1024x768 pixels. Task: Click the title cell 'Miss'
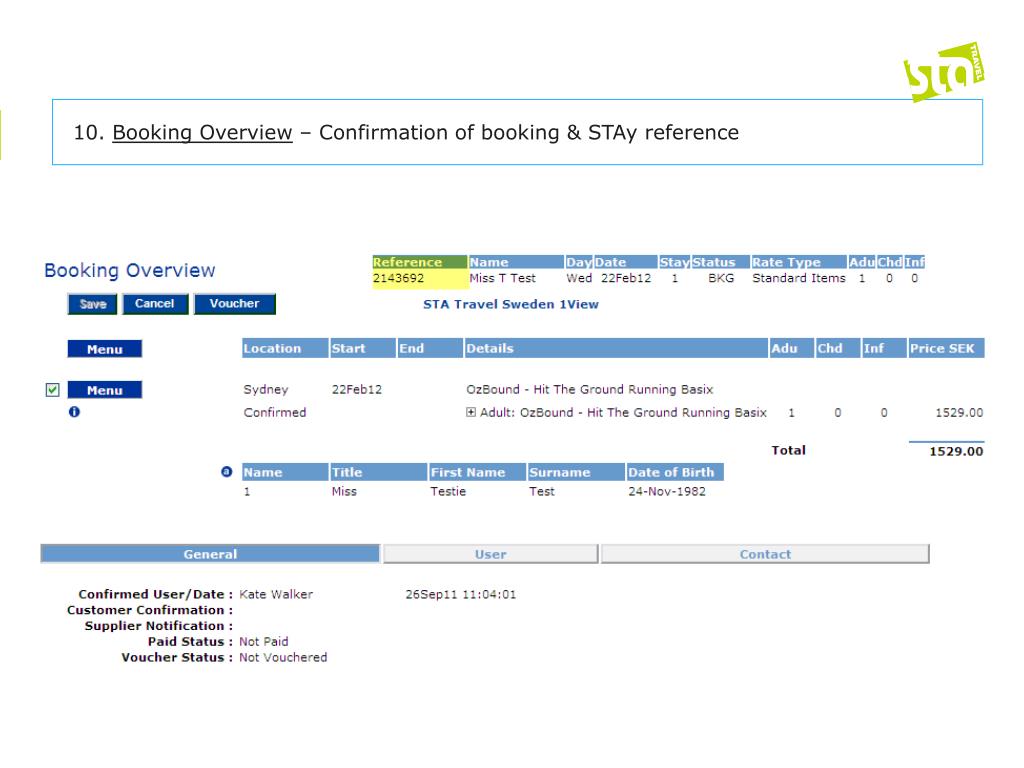click(x=344, y=491)
